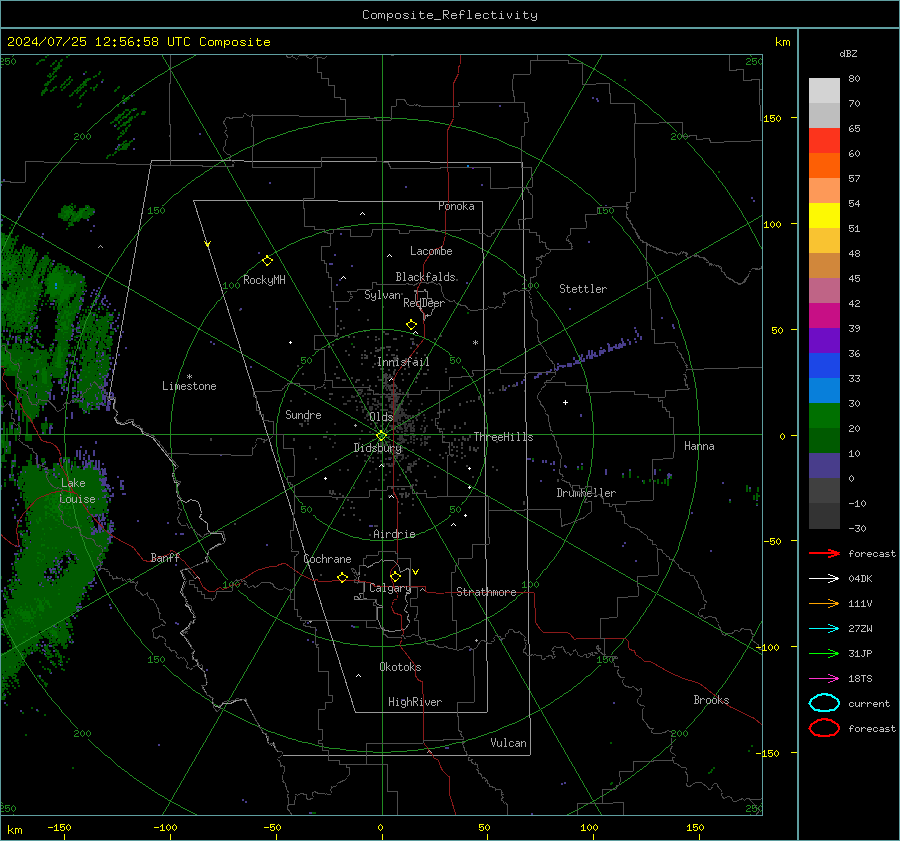900x841 pixels.
Task: Click the Sylvan label on the map
Action: point(382,295)
